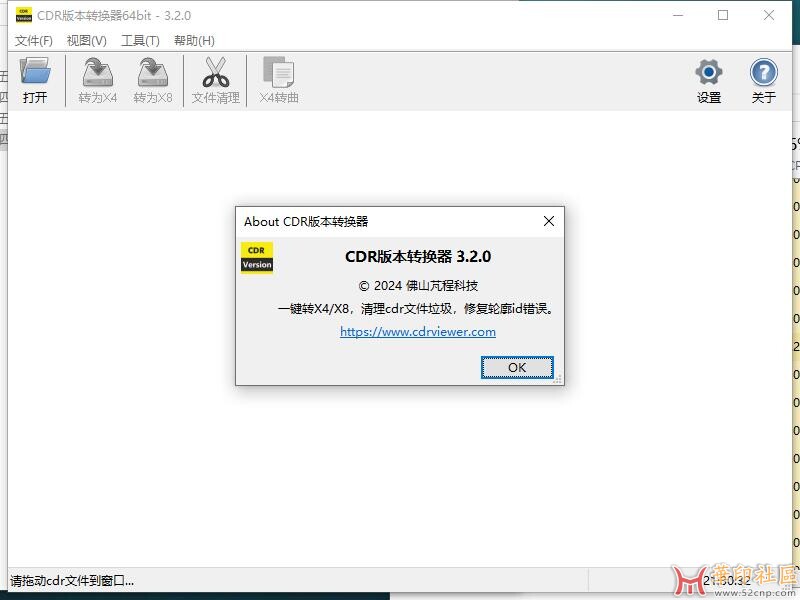Image resolution: width=800 pixels, height=600 pixels.
Task: Select the 转为X8 convert icon
Action: [x=153, y=71]
